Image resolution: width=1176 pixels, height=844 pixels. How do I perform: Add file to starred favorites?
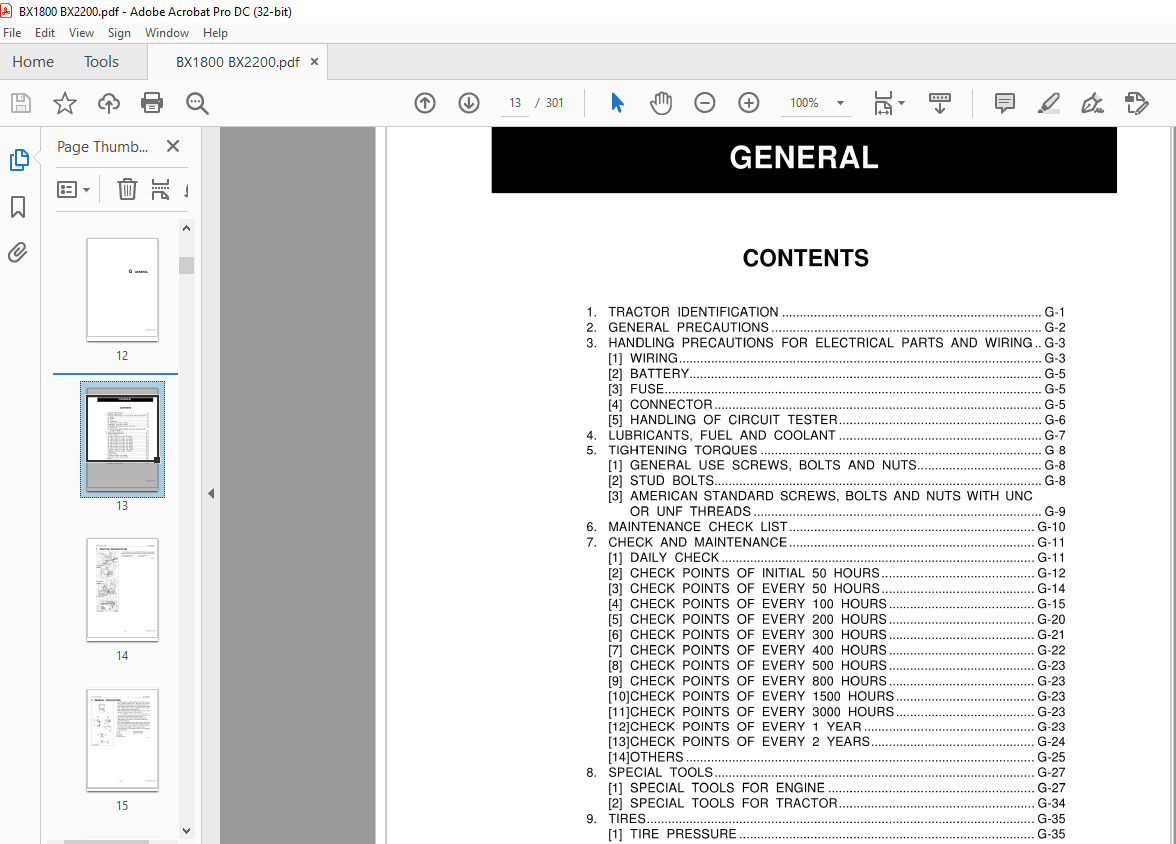[64, 103]
